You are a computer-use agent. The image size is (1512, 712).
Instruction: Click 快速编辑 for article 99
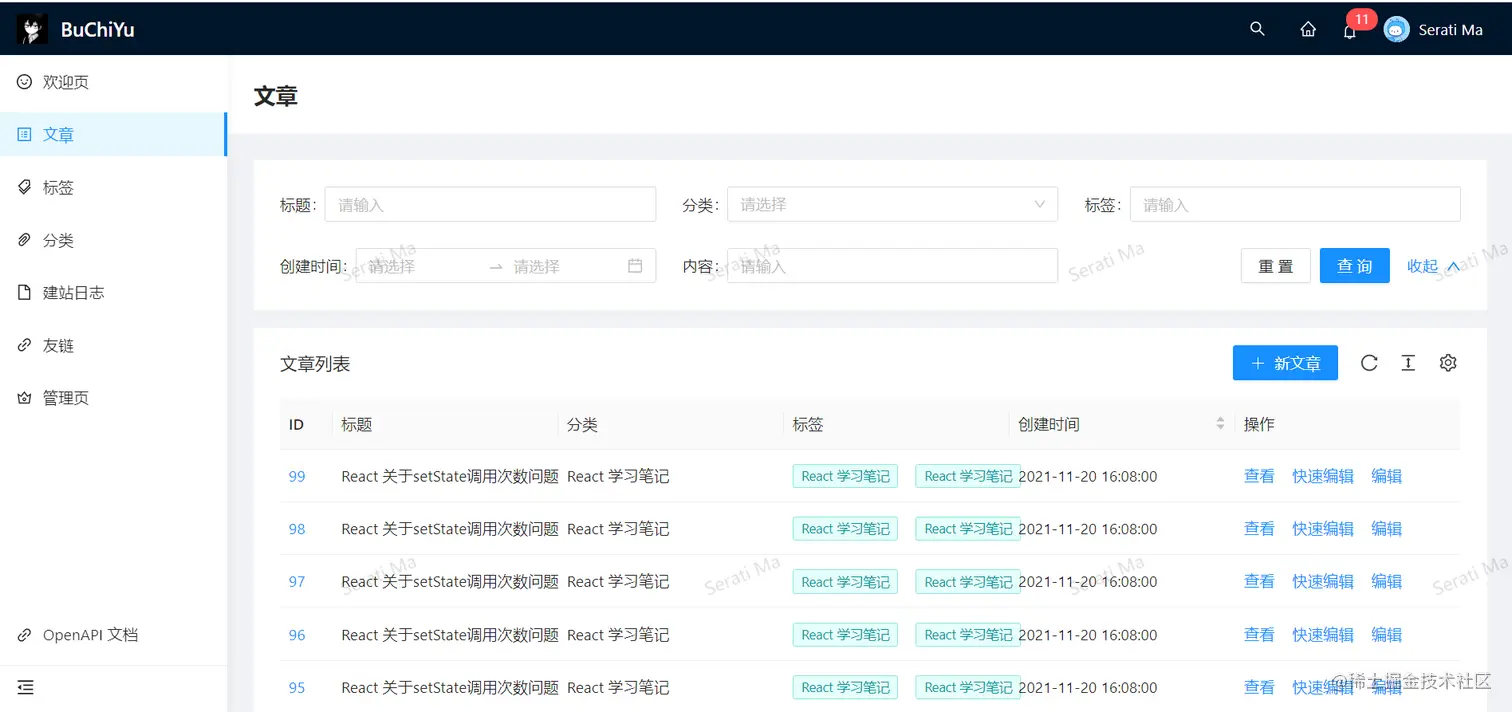point(1323,476)
